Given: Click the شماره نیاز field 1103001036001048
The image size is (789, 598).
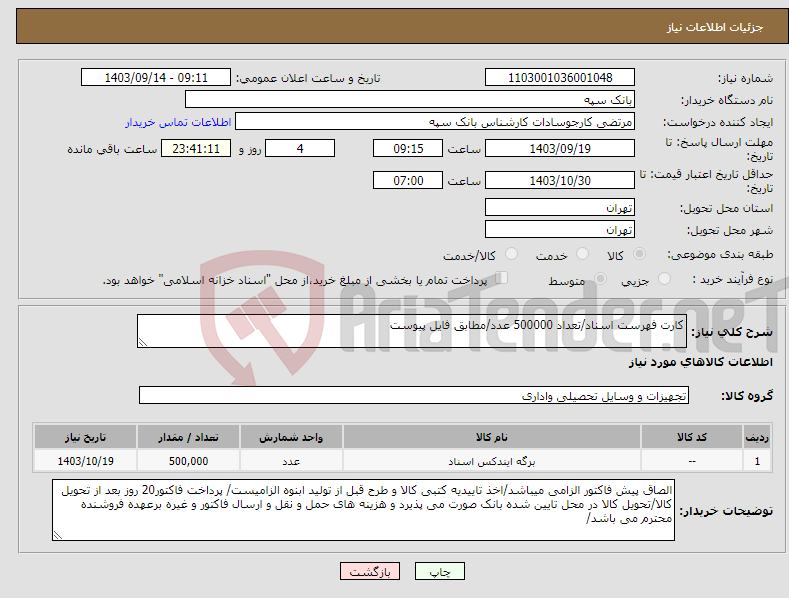Looking at the screenshot, I should (x=560, y=78).
